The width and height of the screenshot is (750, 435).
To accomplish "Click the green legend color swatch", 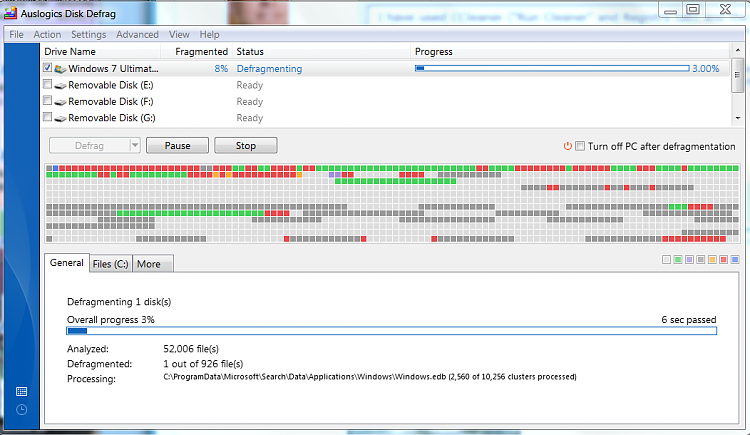I will tap(678, 259).
